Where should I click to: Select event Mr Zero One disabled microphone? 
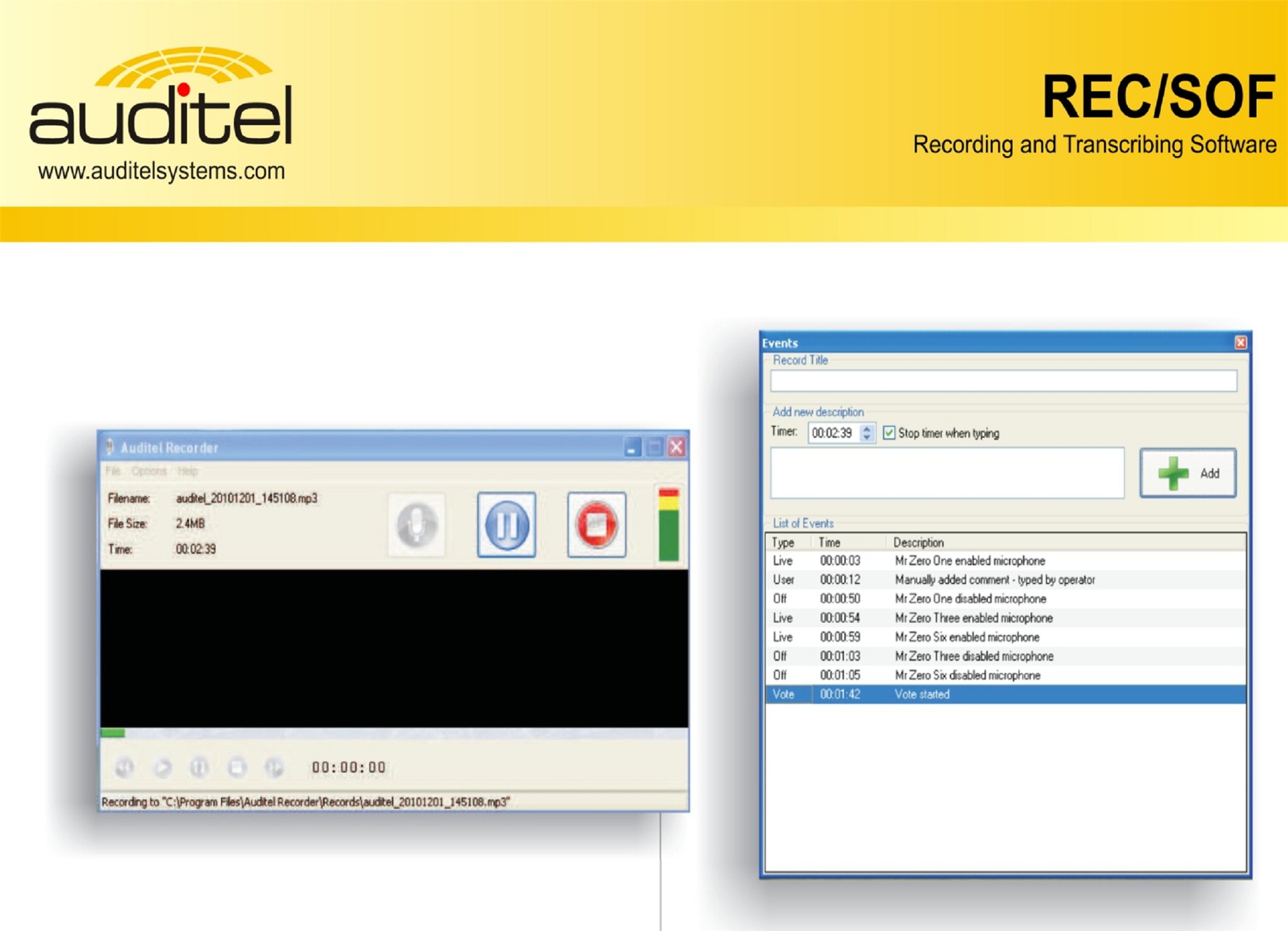tap(1006, 599)
